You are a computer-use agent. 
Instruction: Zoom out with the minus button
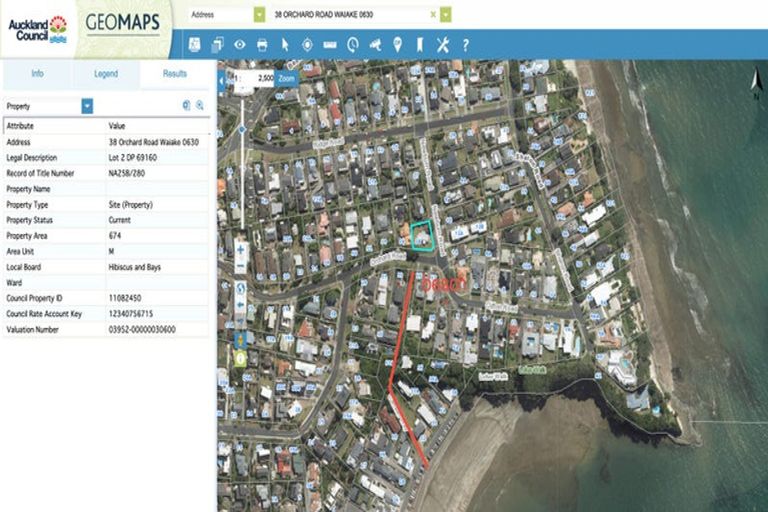[x=240, y=265]
